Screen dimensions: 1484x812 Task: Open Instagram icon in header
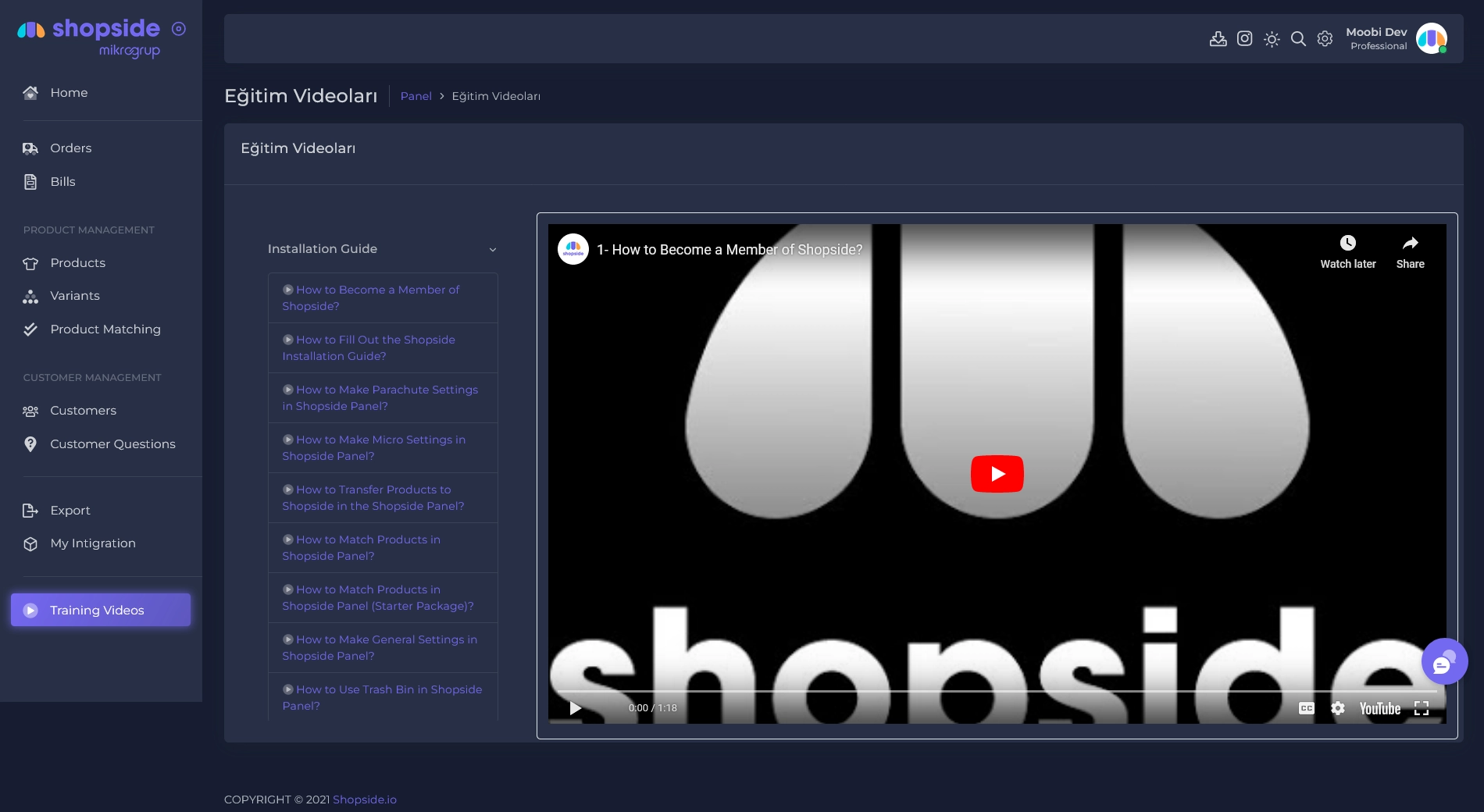click(x=1245, y=38)
